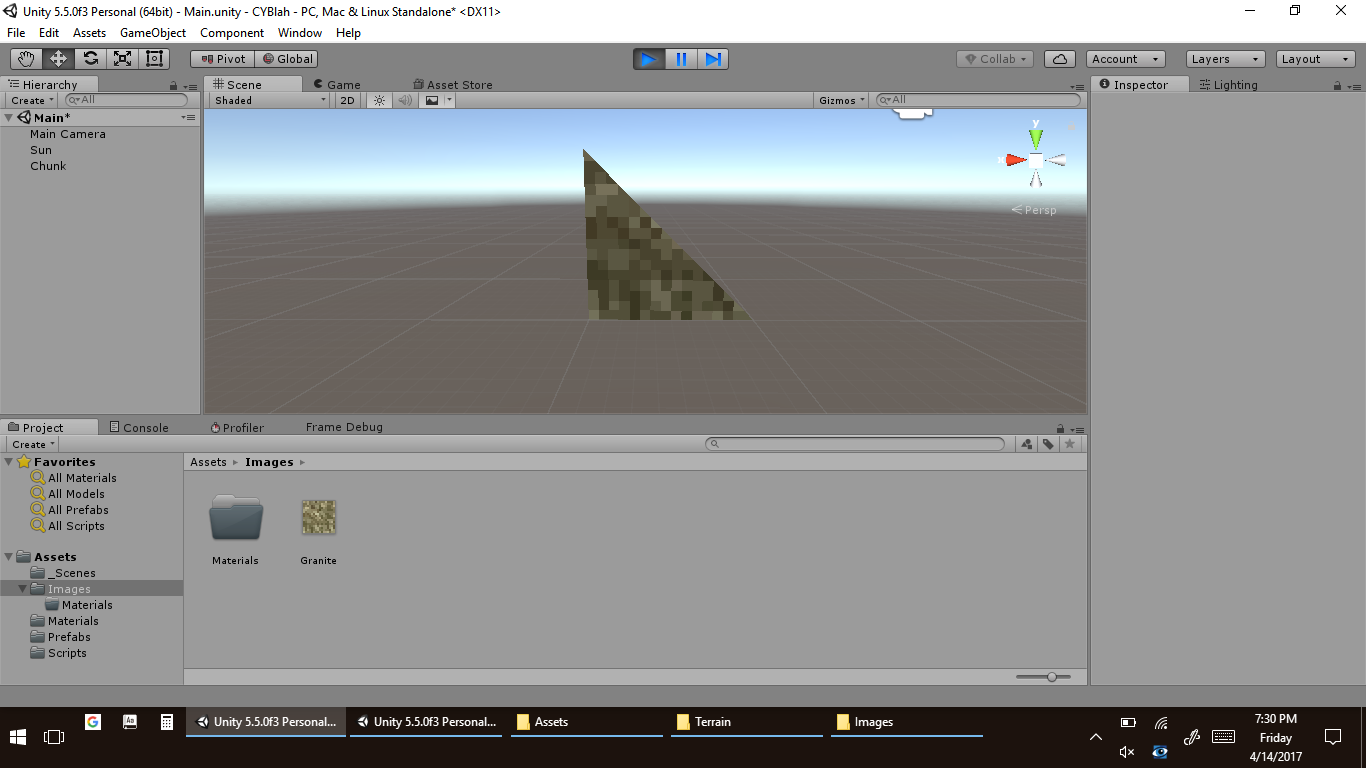The width and height of the screenshot is (1366, 768).
Task: Select the Scale tool
Action: (122, 59)
